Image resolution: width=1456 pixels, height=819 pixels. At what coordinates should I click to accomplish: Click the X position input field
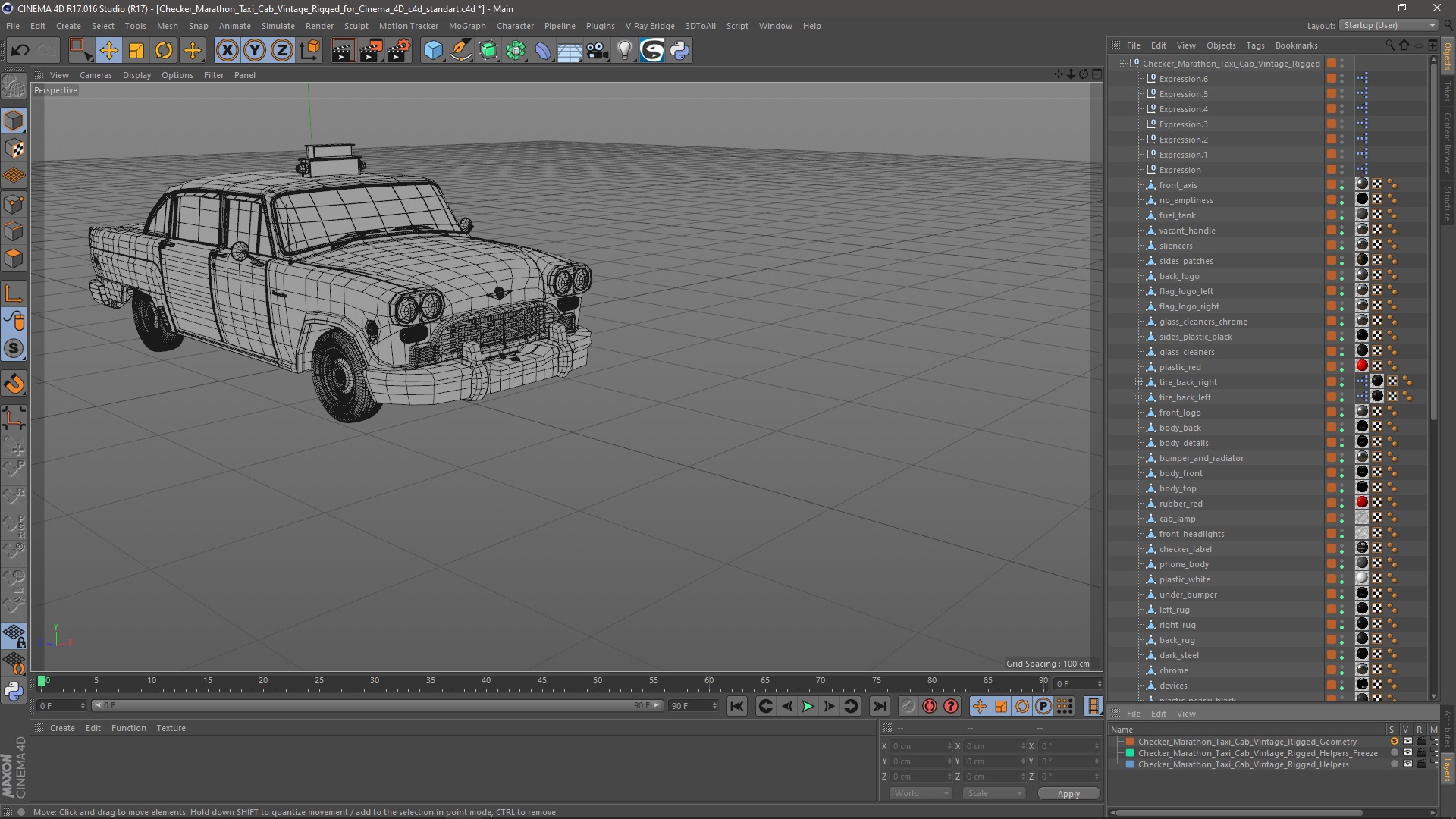click(921, 746)
